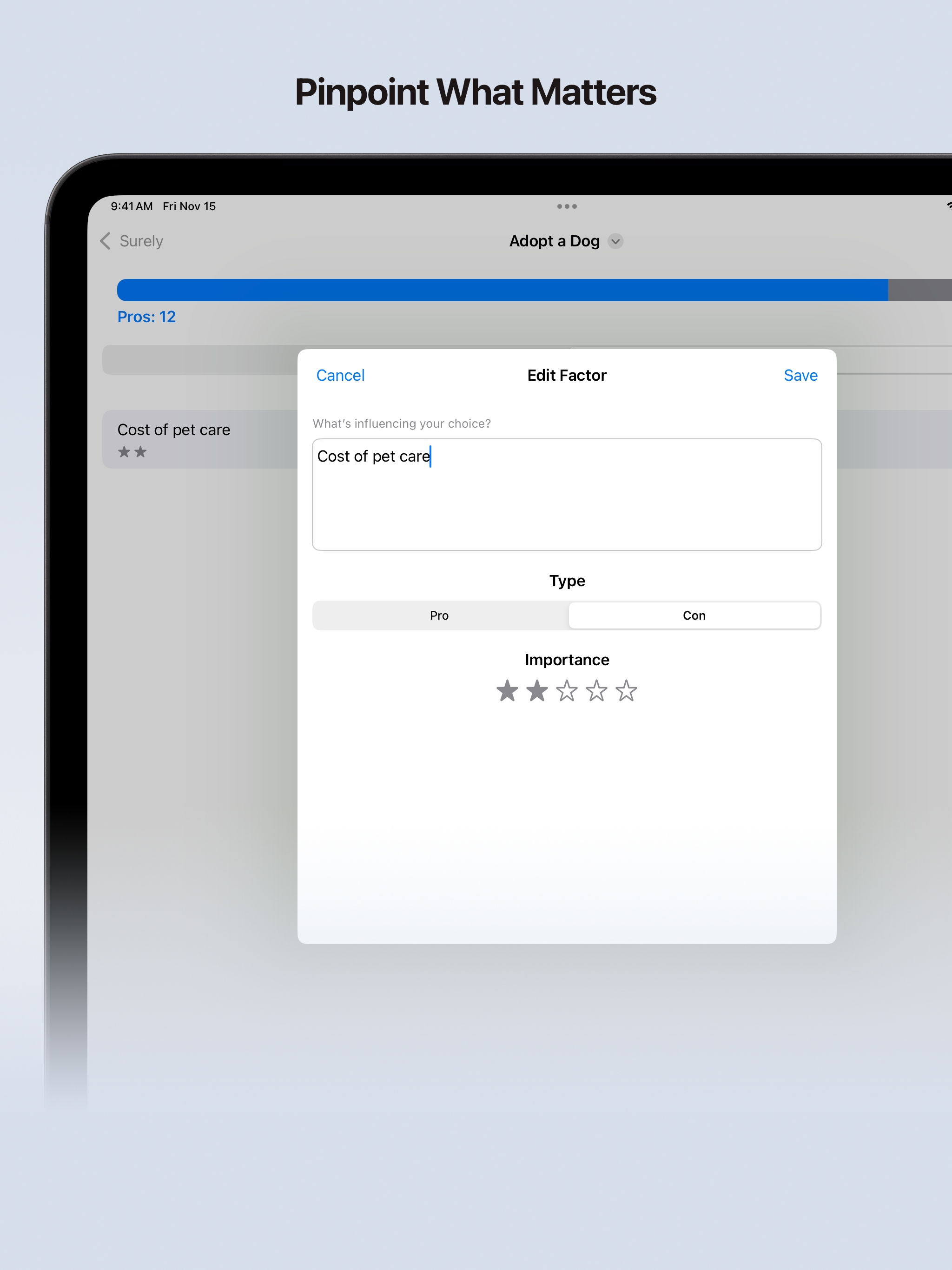Set importance to four stars
952x1270 pixels.
pos(596,691)
